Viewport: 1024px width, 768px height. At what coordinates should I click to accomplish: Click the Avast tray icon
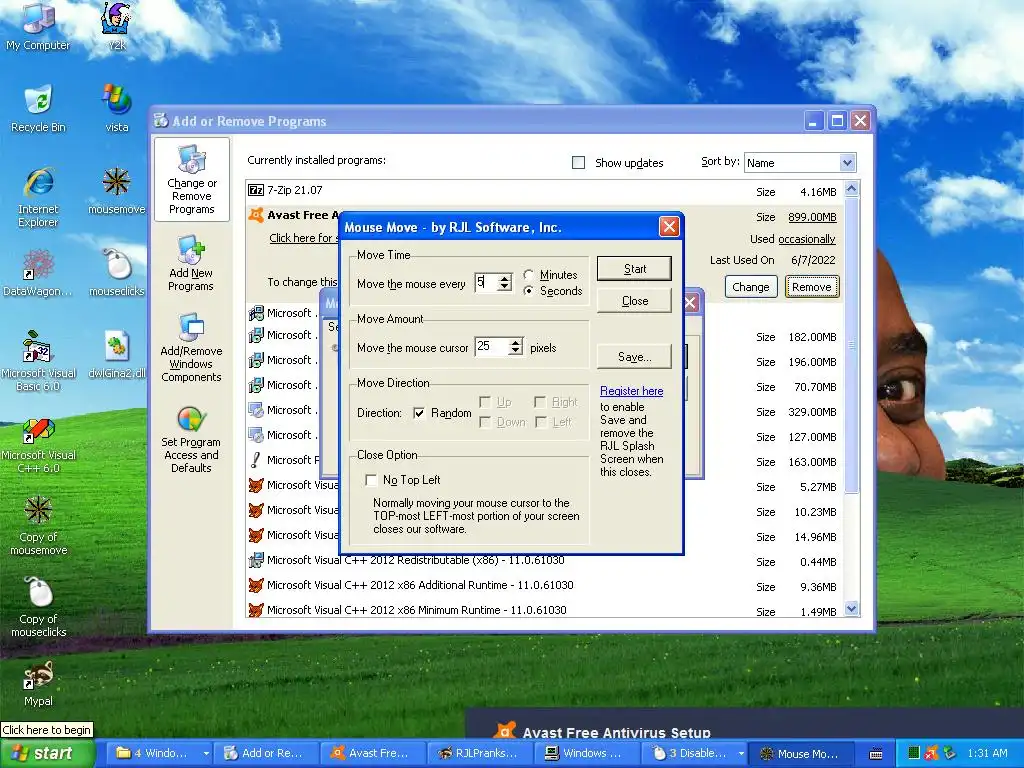pyautogui.click(x=931, y=753)
